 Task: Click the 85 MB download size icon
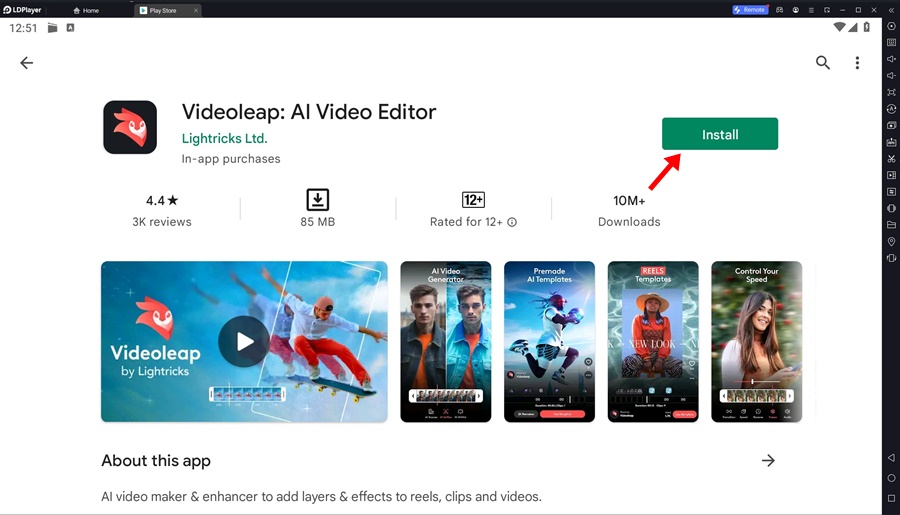tap(317, 200)
